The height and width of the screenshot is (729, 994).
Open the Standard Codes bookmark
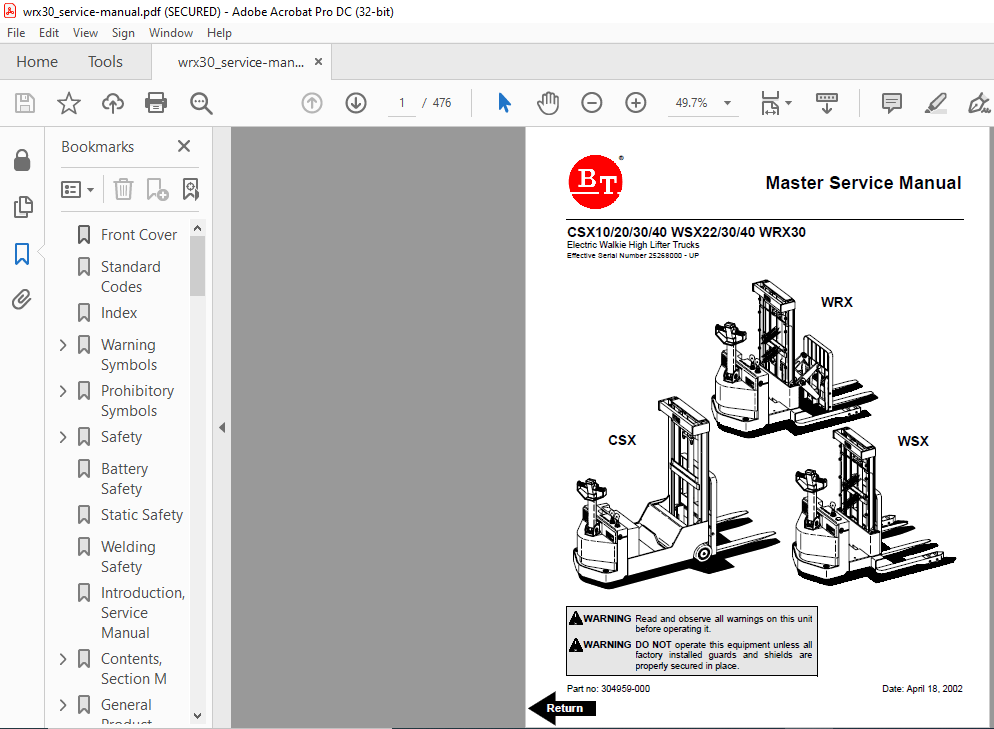131,277
